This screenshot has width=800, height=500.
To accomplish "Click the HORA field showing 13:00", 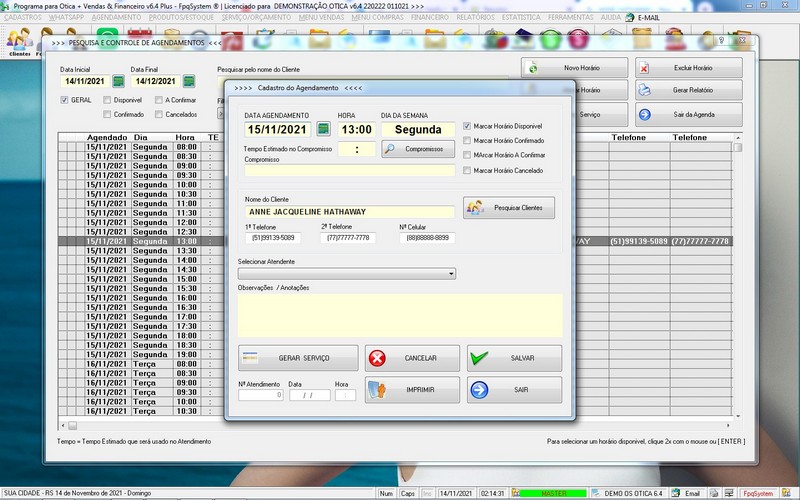I will pos(357,130).
